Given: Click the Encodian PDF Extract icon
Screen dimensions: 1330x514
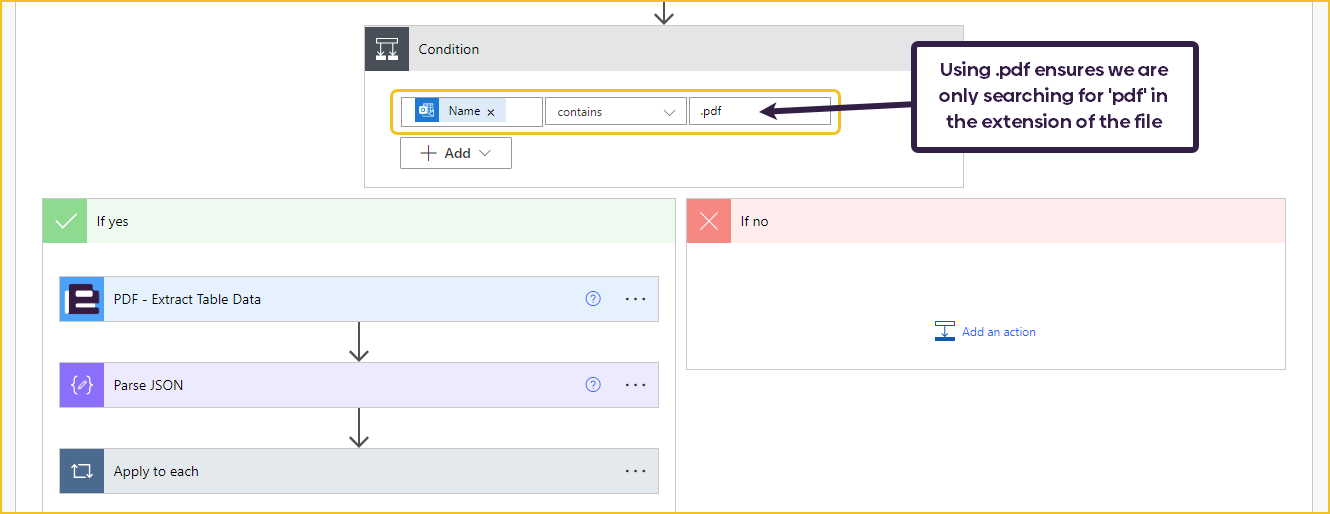Looking at the screenshot, I should coord(81,299).
